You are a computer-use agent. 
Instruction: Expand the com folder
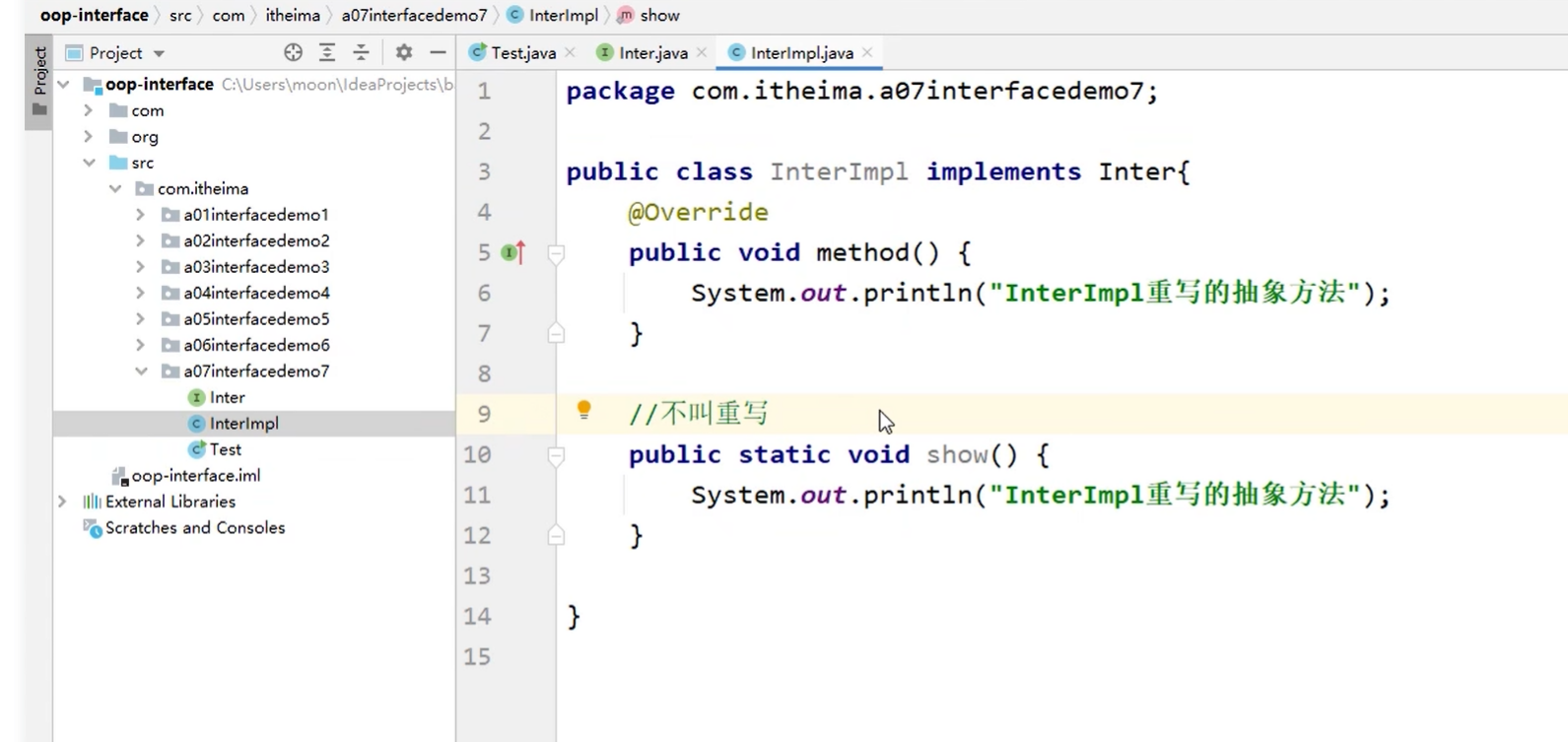[89, 110]
